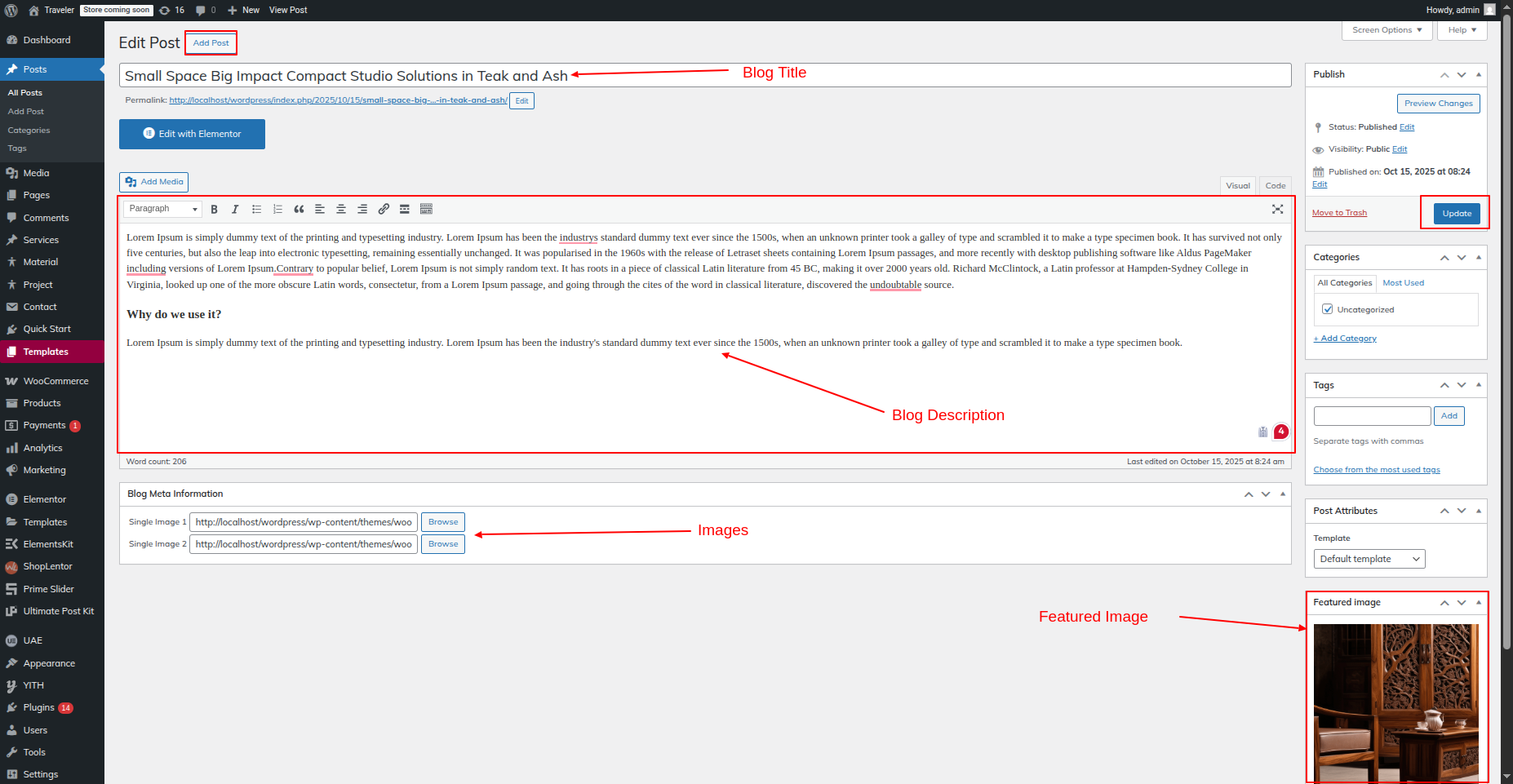
Task: Click the align center icon
Action: (341, 210)
